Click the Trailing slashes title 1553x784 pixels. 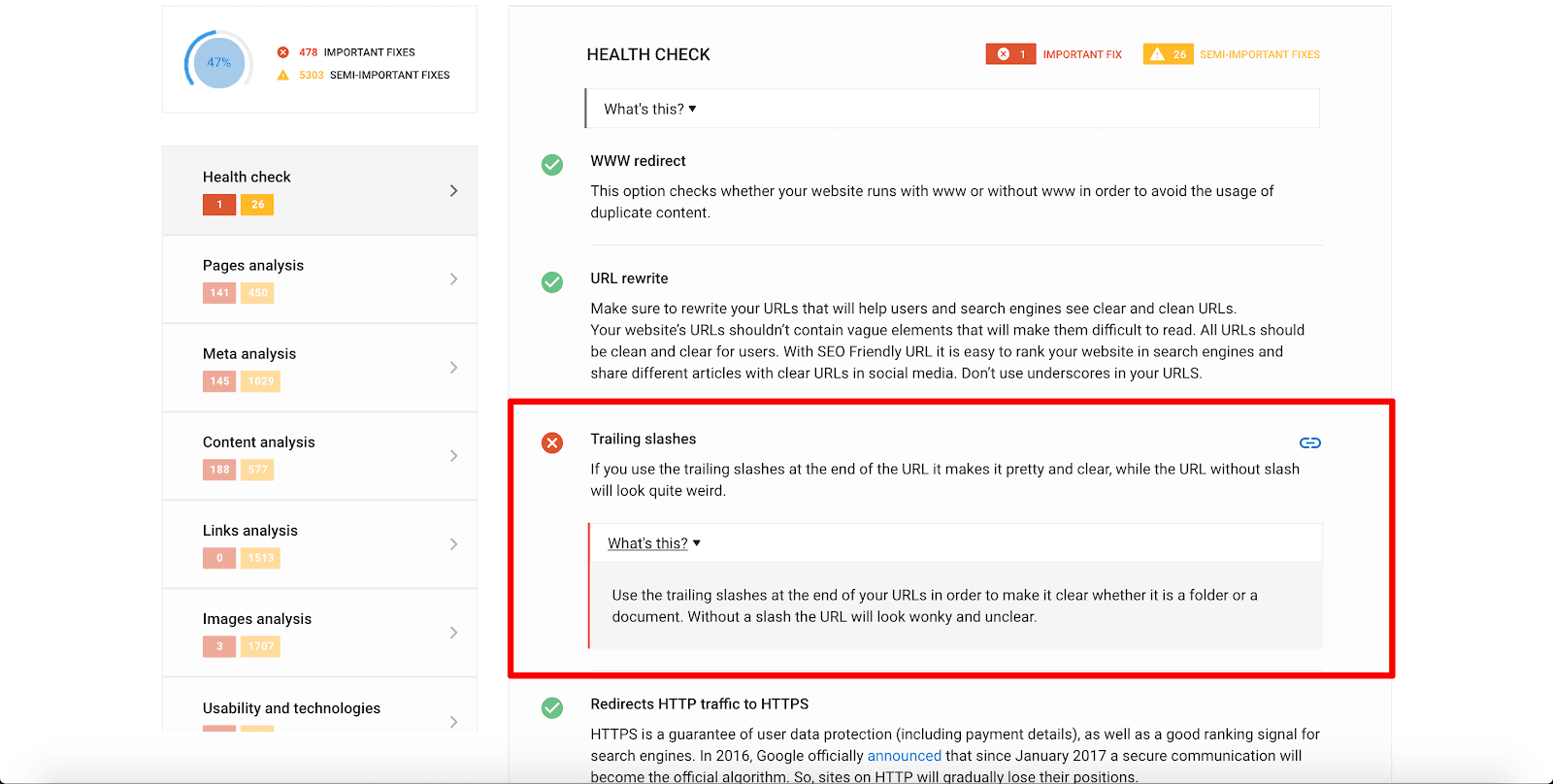644,440
